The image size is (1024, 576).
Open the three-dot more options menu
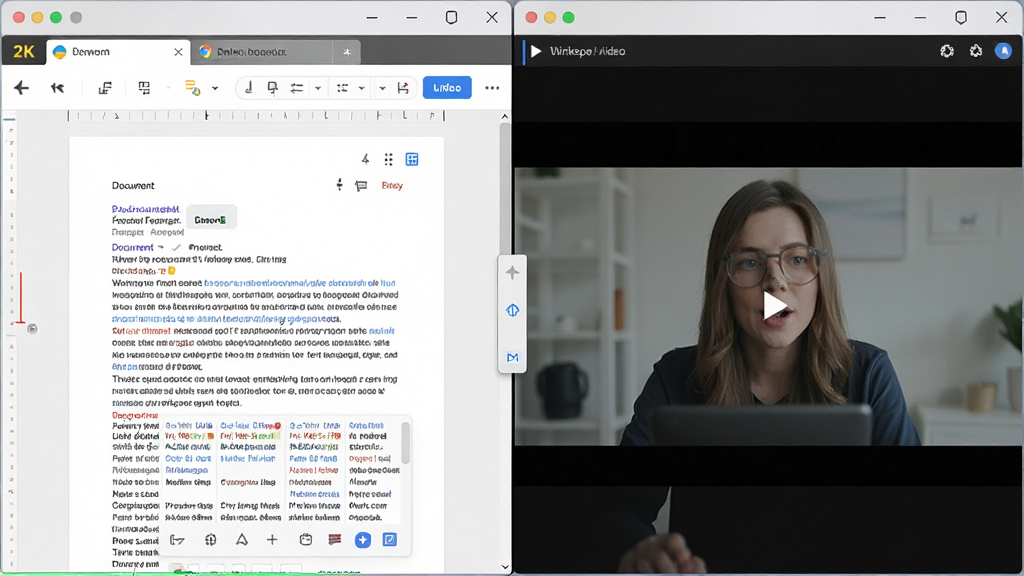[492, 88]
